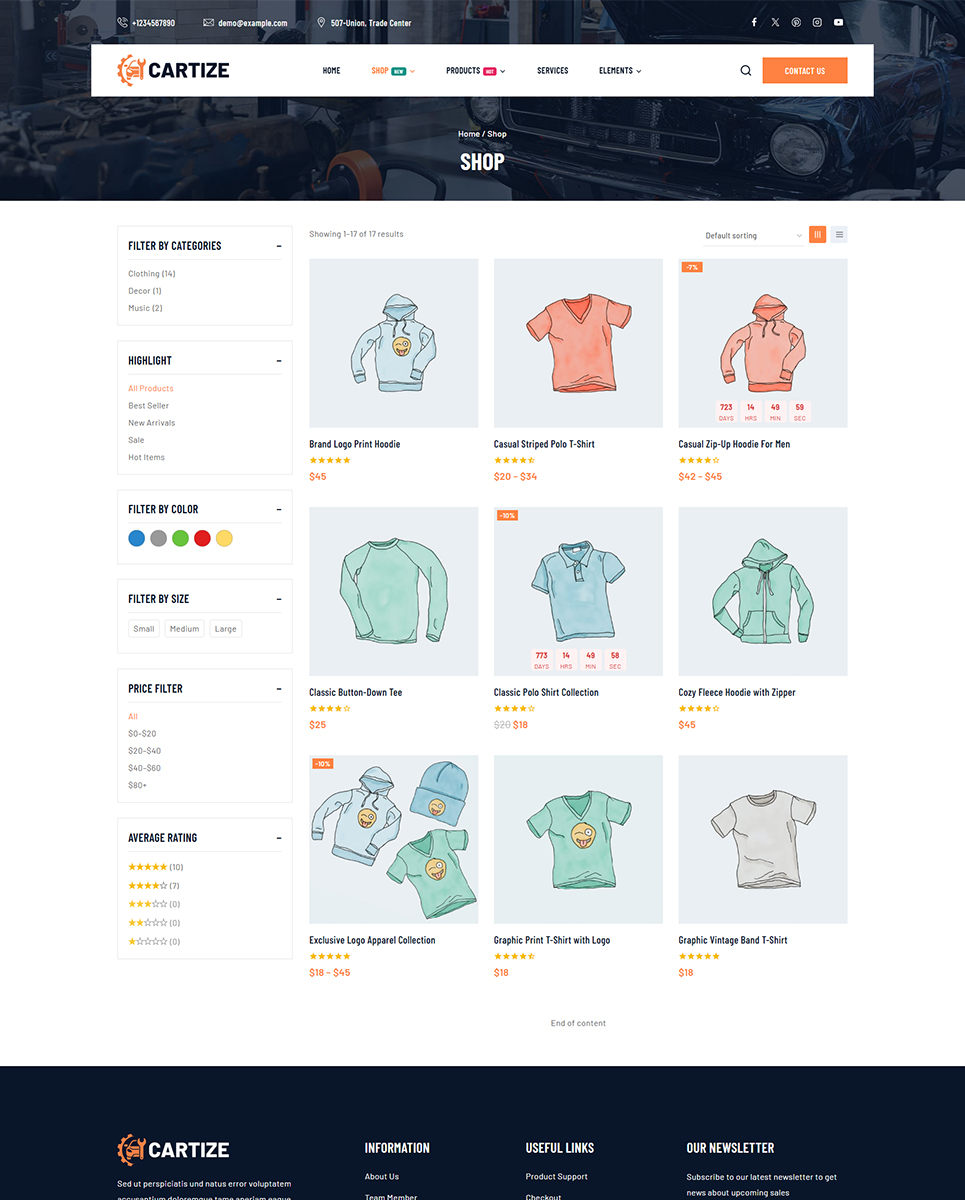Open the Pinterest social icon

coord(796,22)
